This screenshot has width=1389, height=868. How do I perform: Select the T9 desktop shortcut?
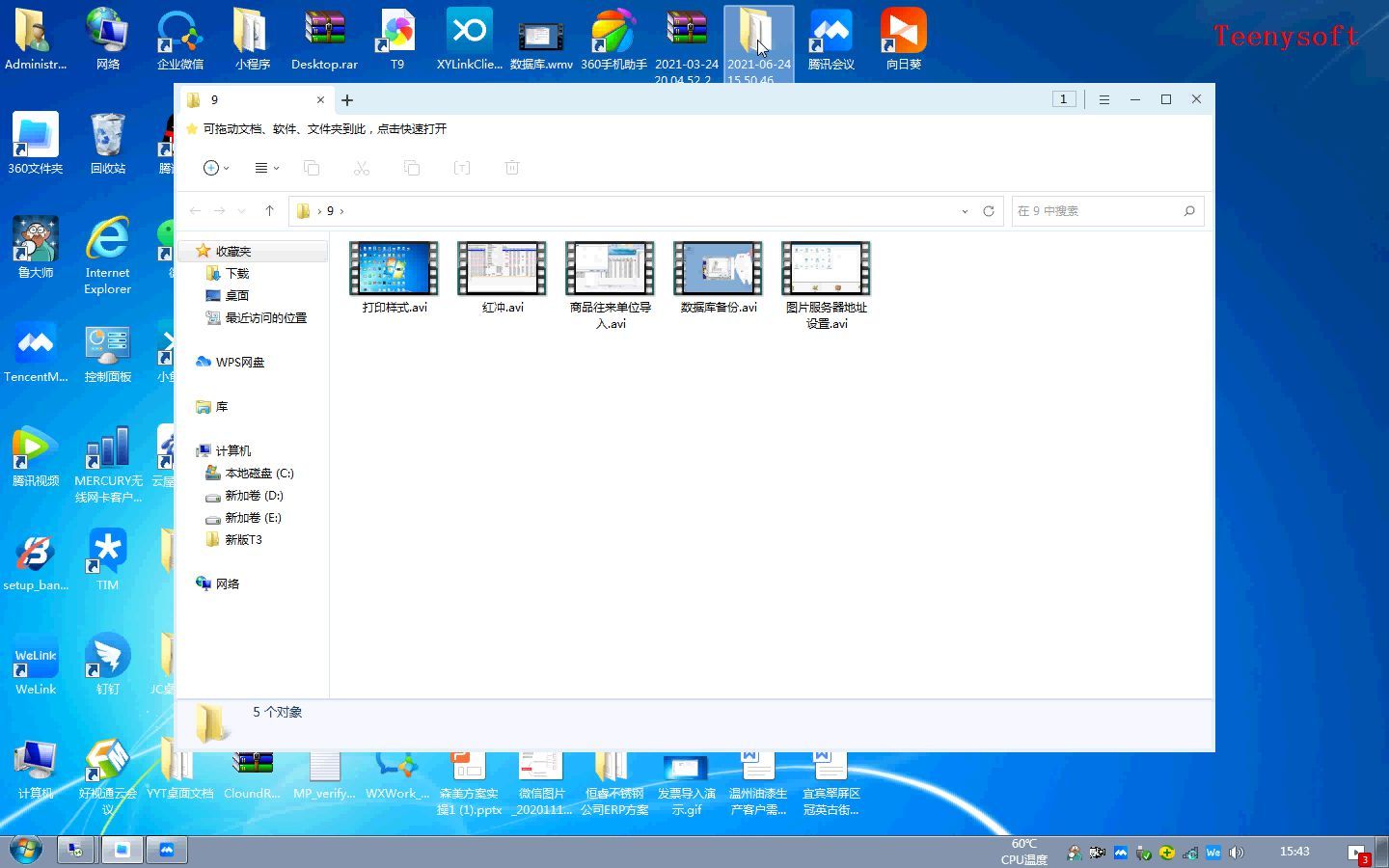(x=397, y=40)
